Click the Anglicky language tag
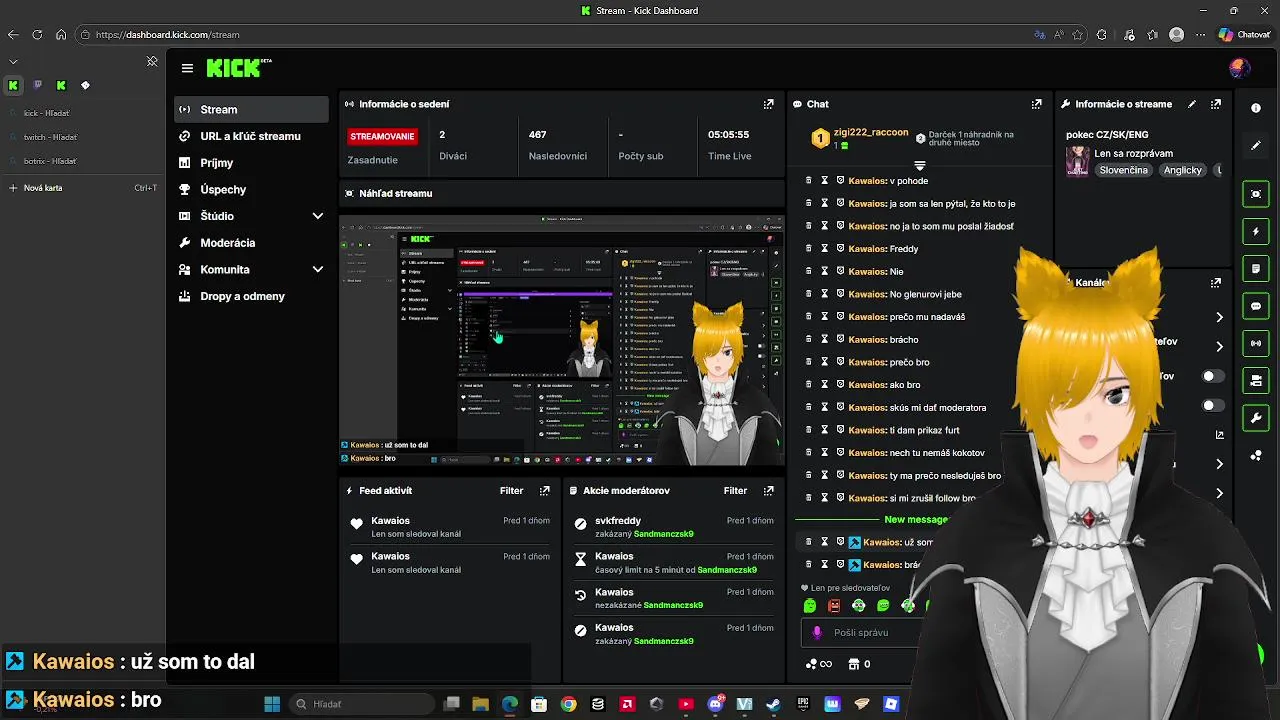The height and width of the screenshot is (720, 1280). (1182, 170)
